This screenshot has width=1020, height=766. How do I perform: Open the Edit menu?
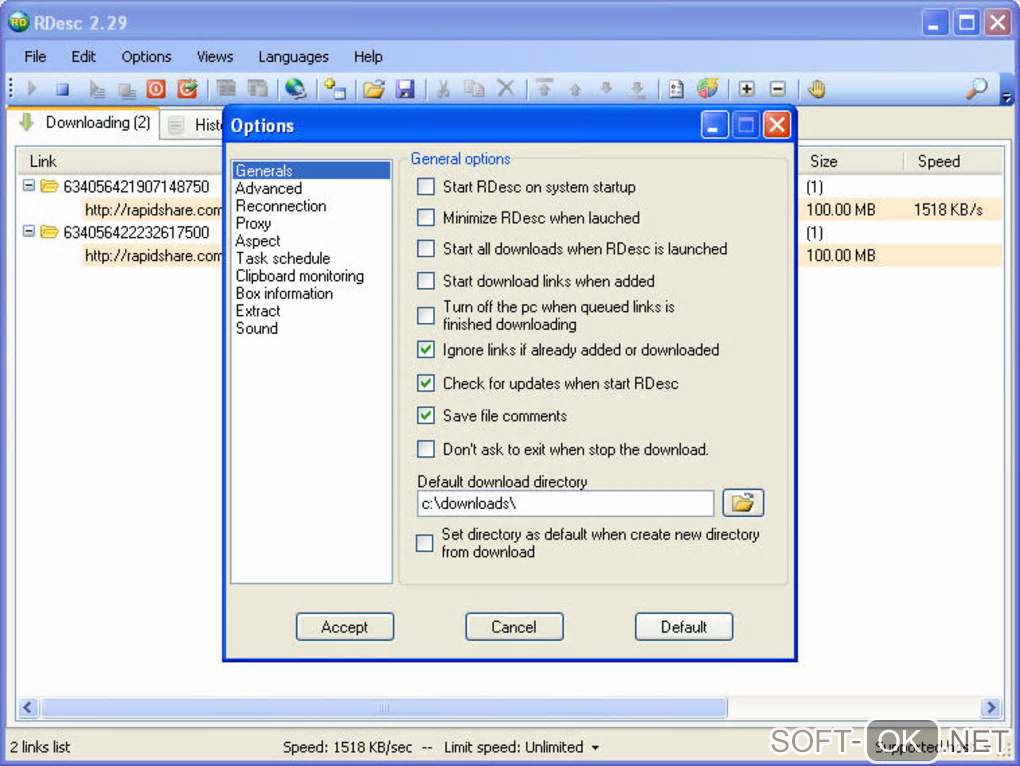83,57
